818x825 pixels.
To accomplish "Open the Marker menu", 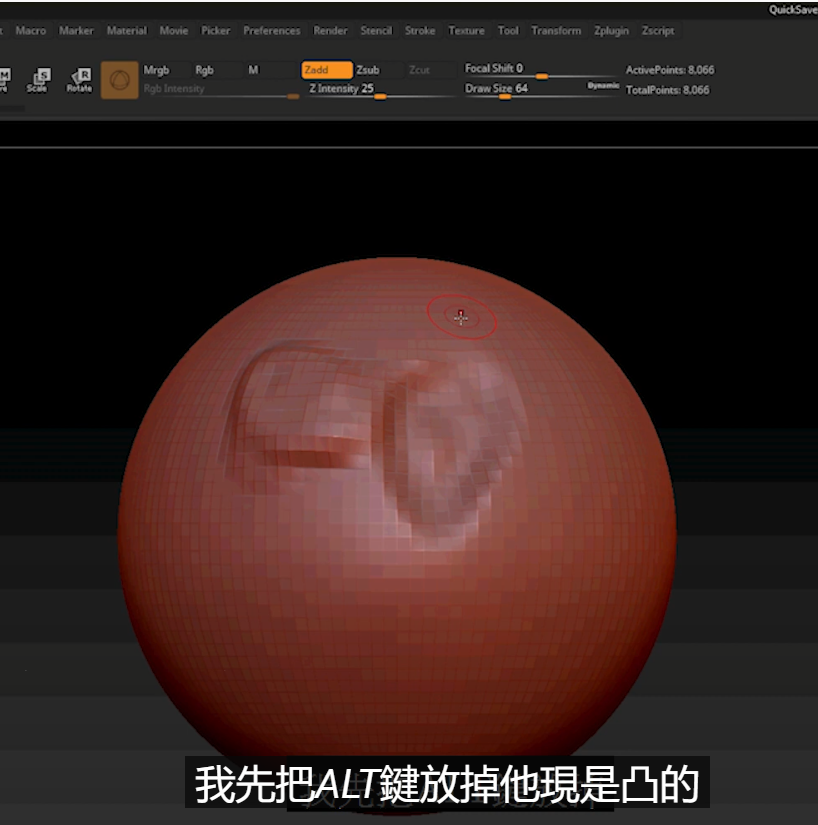I will [76, 31].
